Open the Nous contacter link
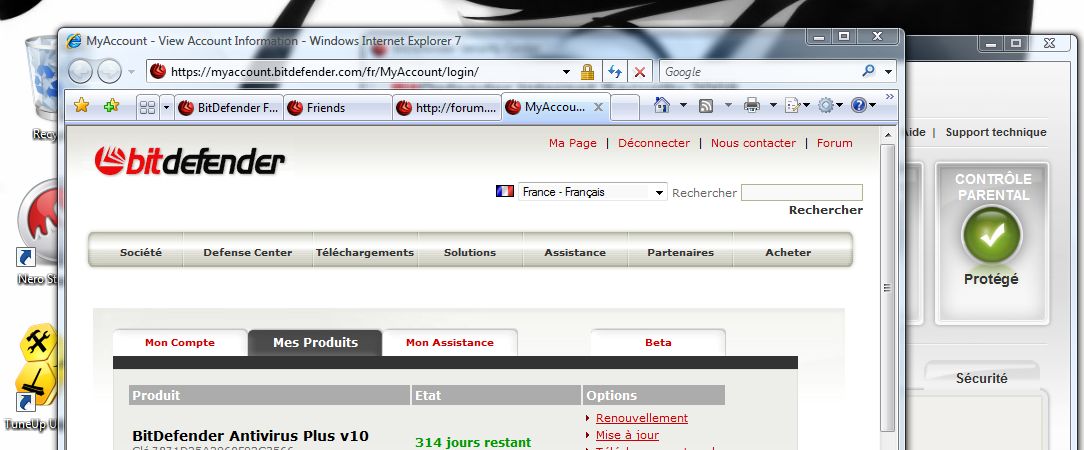Screen dimensions: 1084x450 754,143
